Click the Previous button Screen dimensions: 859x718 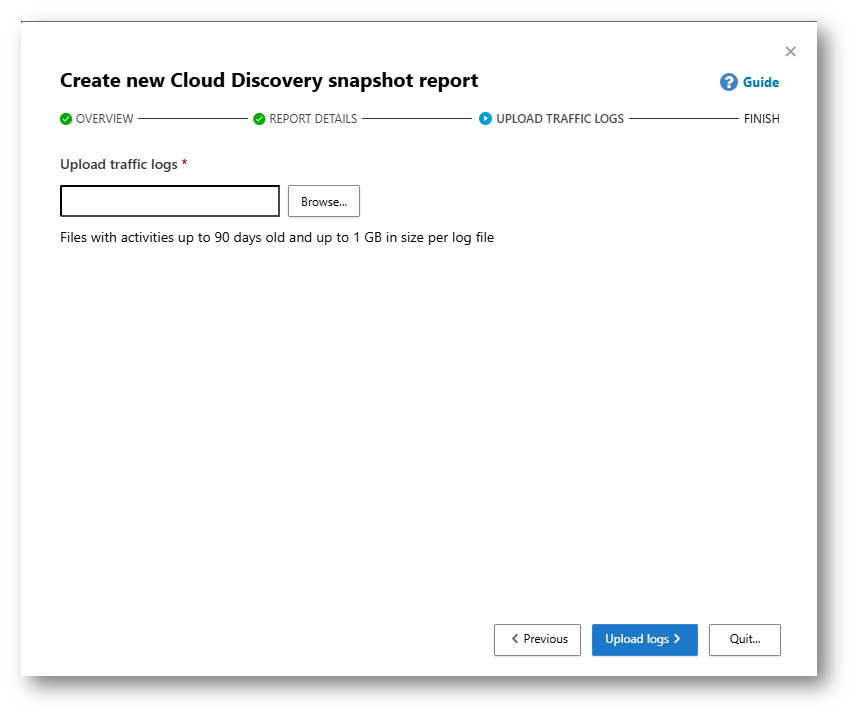point(537,640)
